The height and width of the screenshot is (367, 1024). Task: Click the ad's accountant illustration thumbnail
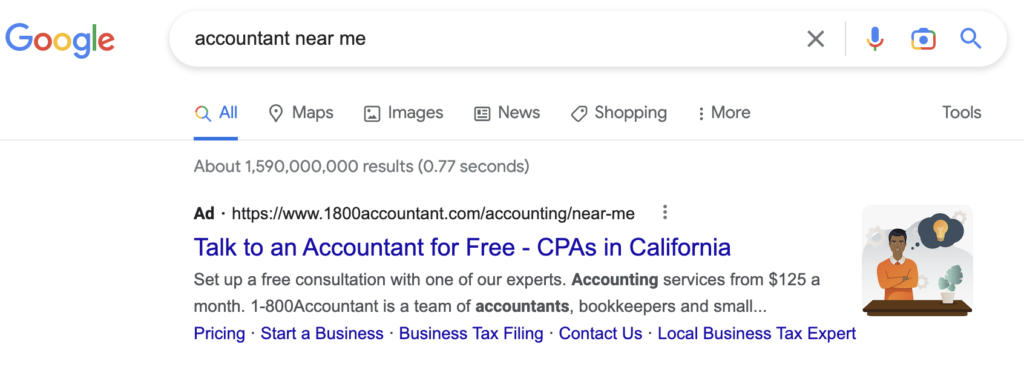[x=917, y=261]
